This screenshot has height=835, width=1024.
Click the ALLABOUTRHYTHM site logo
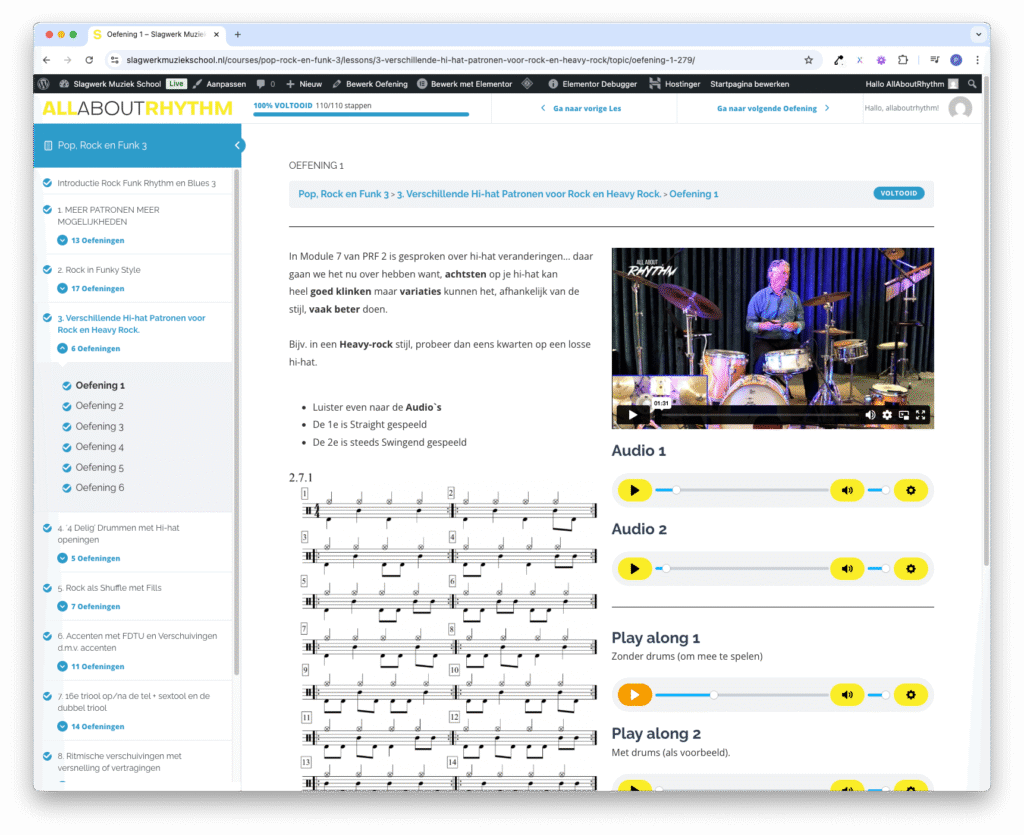[137, 108]
